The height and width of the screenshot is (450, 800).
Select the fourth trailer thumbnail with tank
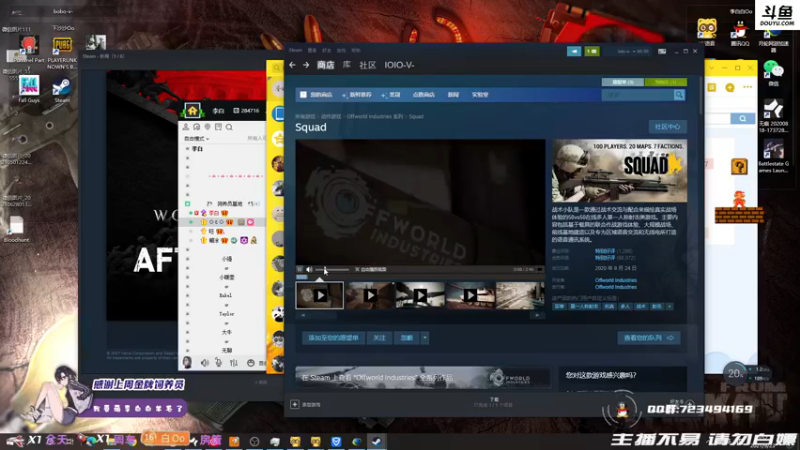coord(470,295)
